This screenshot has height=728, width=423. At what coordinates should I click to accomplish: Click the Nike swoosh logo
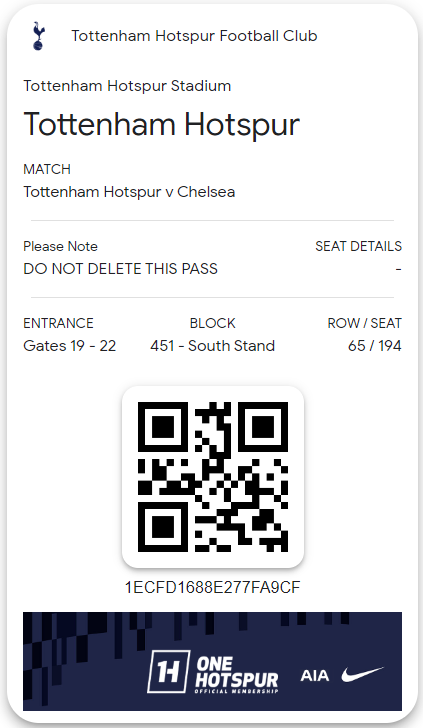(x=363, y=675)
